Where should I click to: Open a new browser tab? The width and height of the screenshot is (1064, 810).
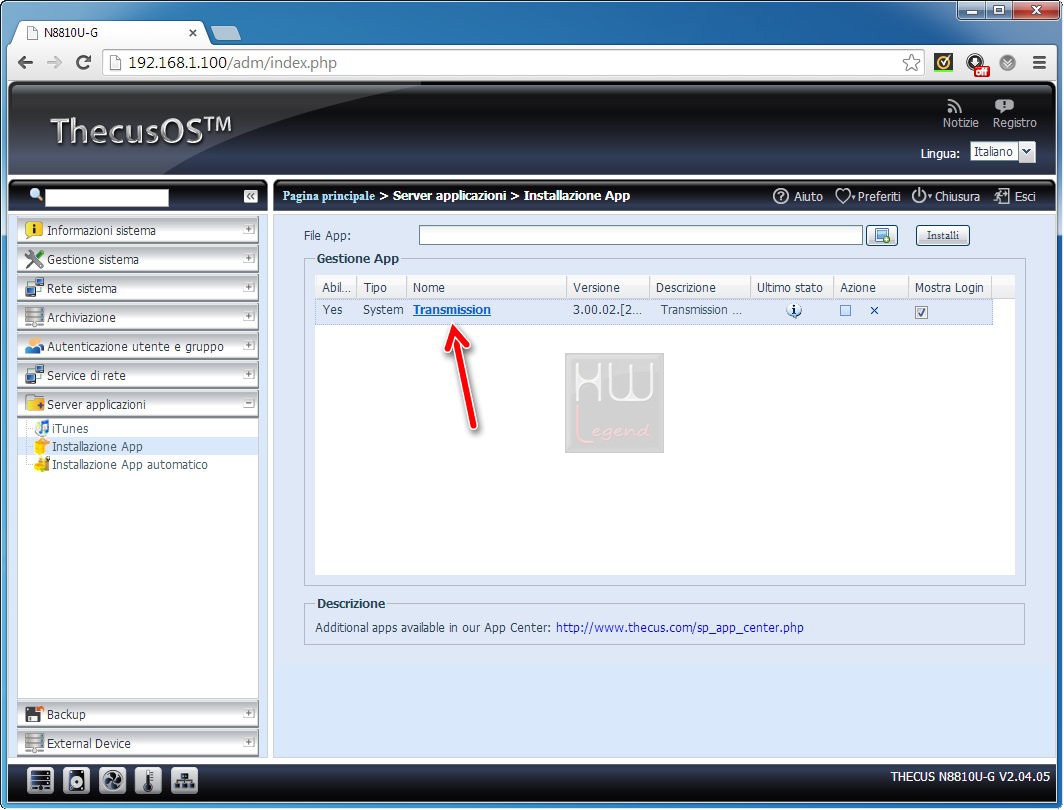click(226, 33)
